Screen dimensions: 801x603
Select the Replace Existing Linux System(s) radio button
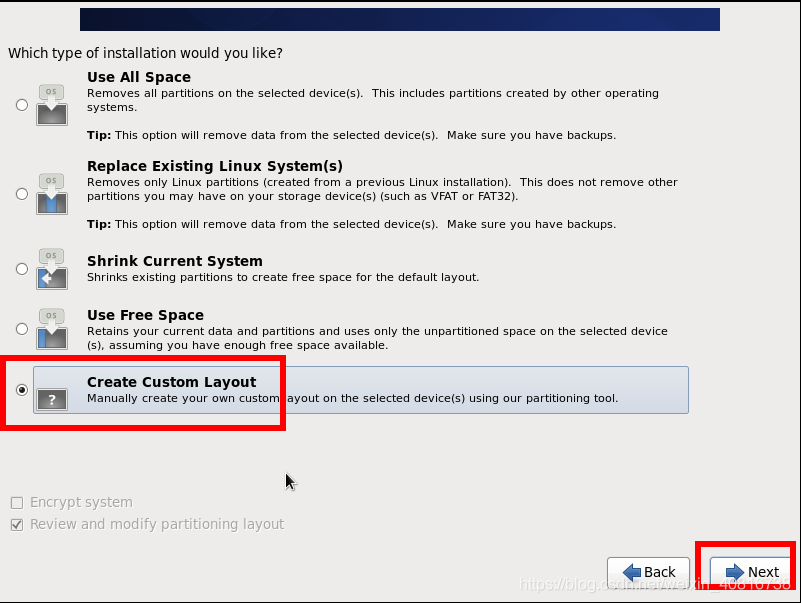[21, 194]
